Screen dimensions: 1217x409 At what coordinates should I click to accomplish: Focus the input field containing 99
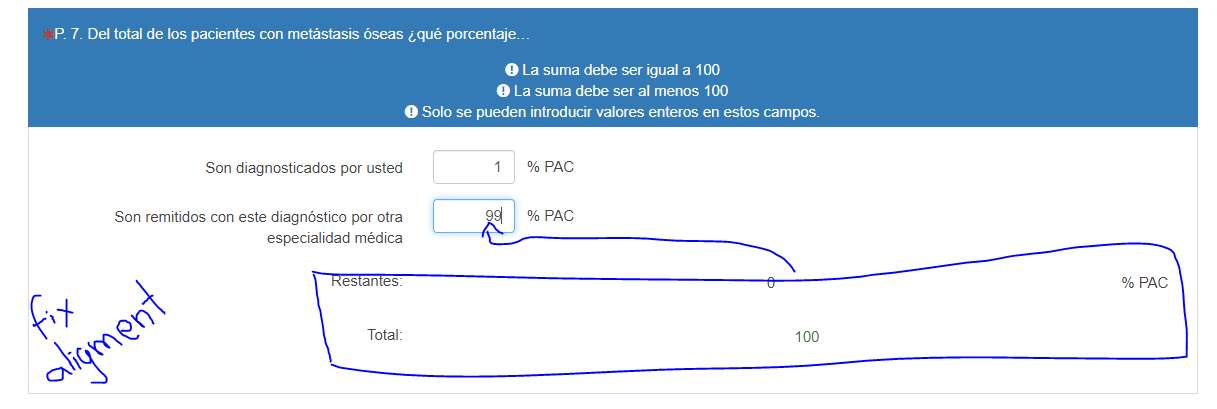click(473, 216)
